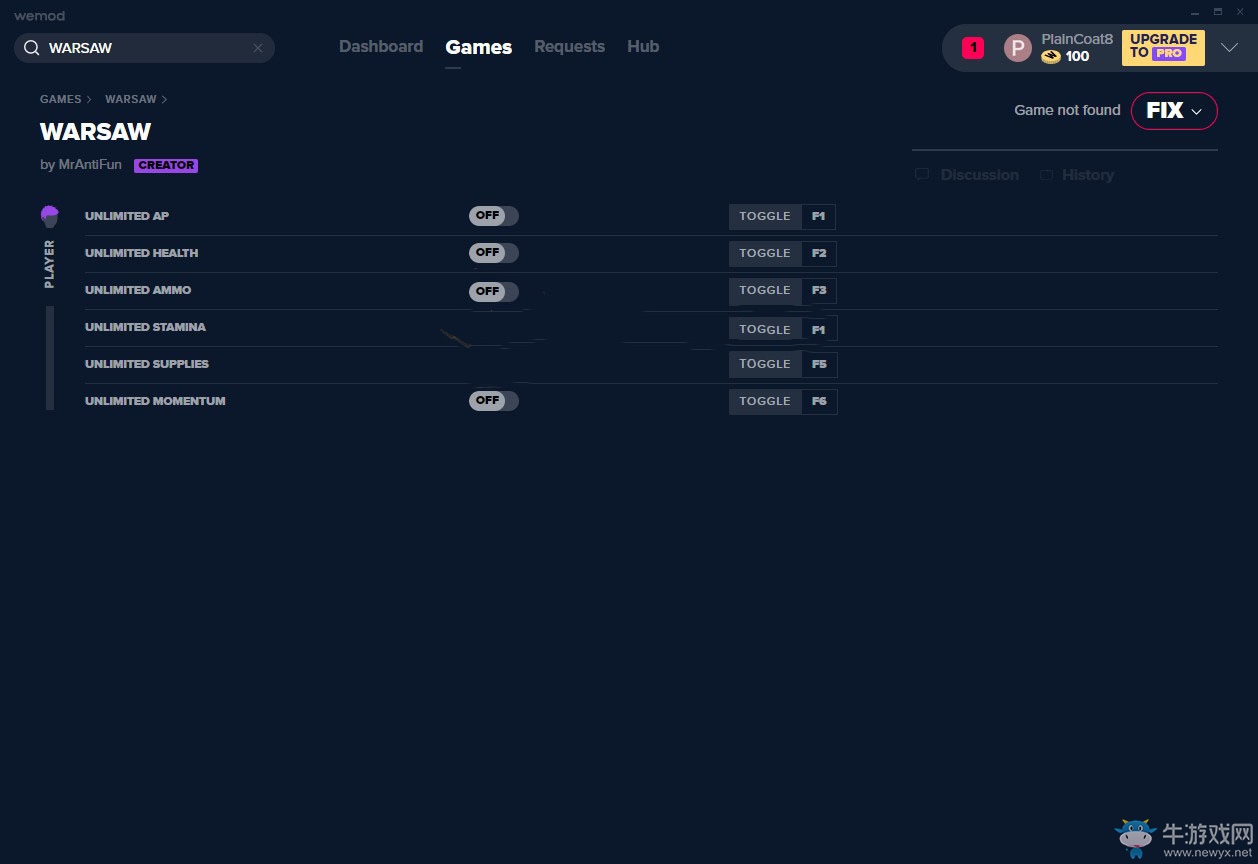Open the Discussion tab
The image size is (1258, 864).
point(980,175)
